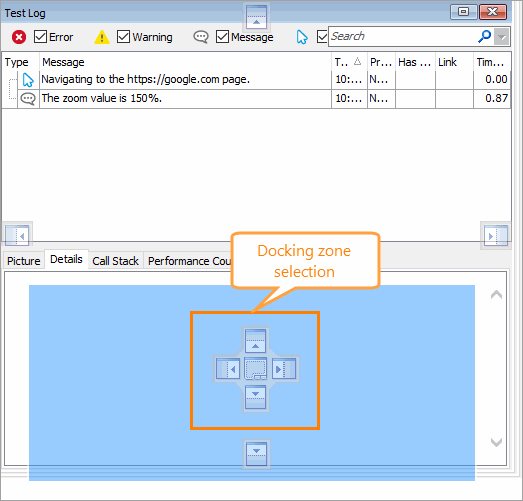The width and height of the screenshot is (523, 501).
Task: Click the Message speech bubble filter icon
Action: (201, 37)
